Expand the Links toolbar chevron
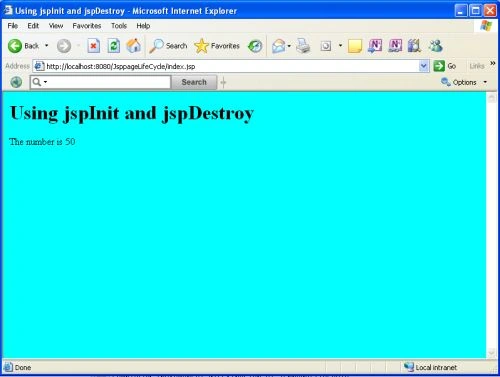 [492, 63]
